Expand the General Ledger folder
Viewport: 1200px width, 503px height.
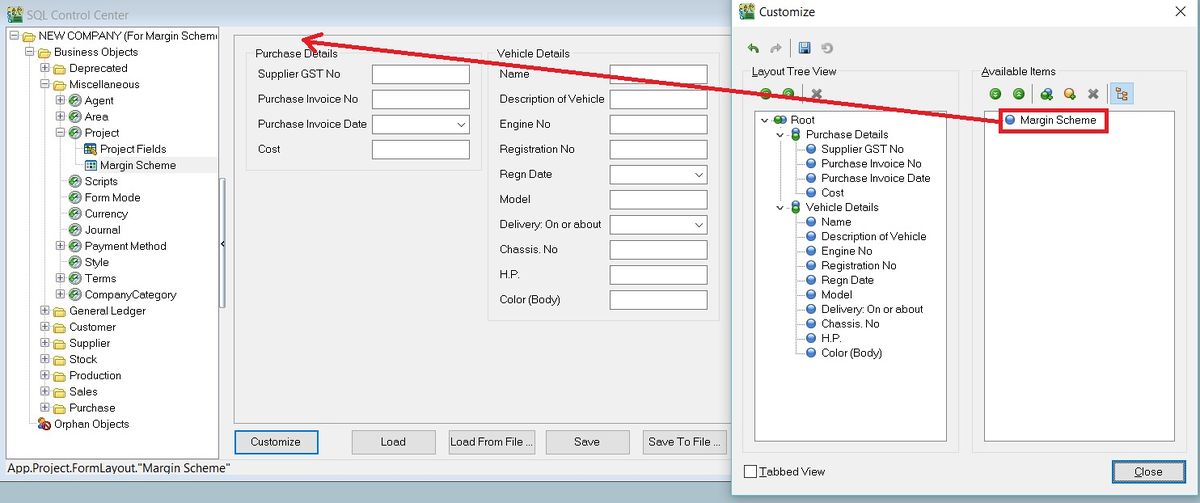click(x=45, y=311)
